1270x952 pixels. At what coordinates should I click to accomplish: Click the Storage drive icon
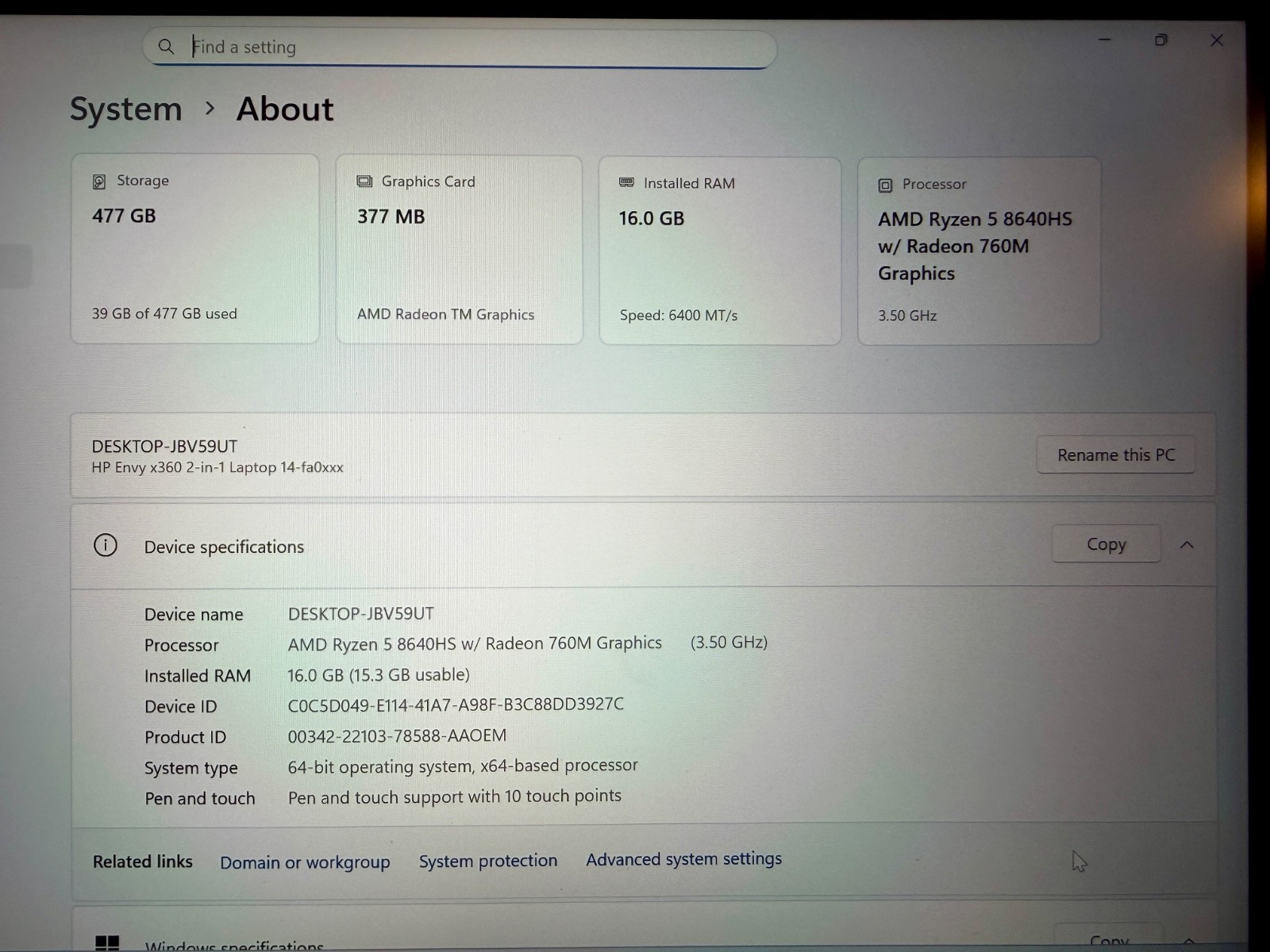pos(99,182)
